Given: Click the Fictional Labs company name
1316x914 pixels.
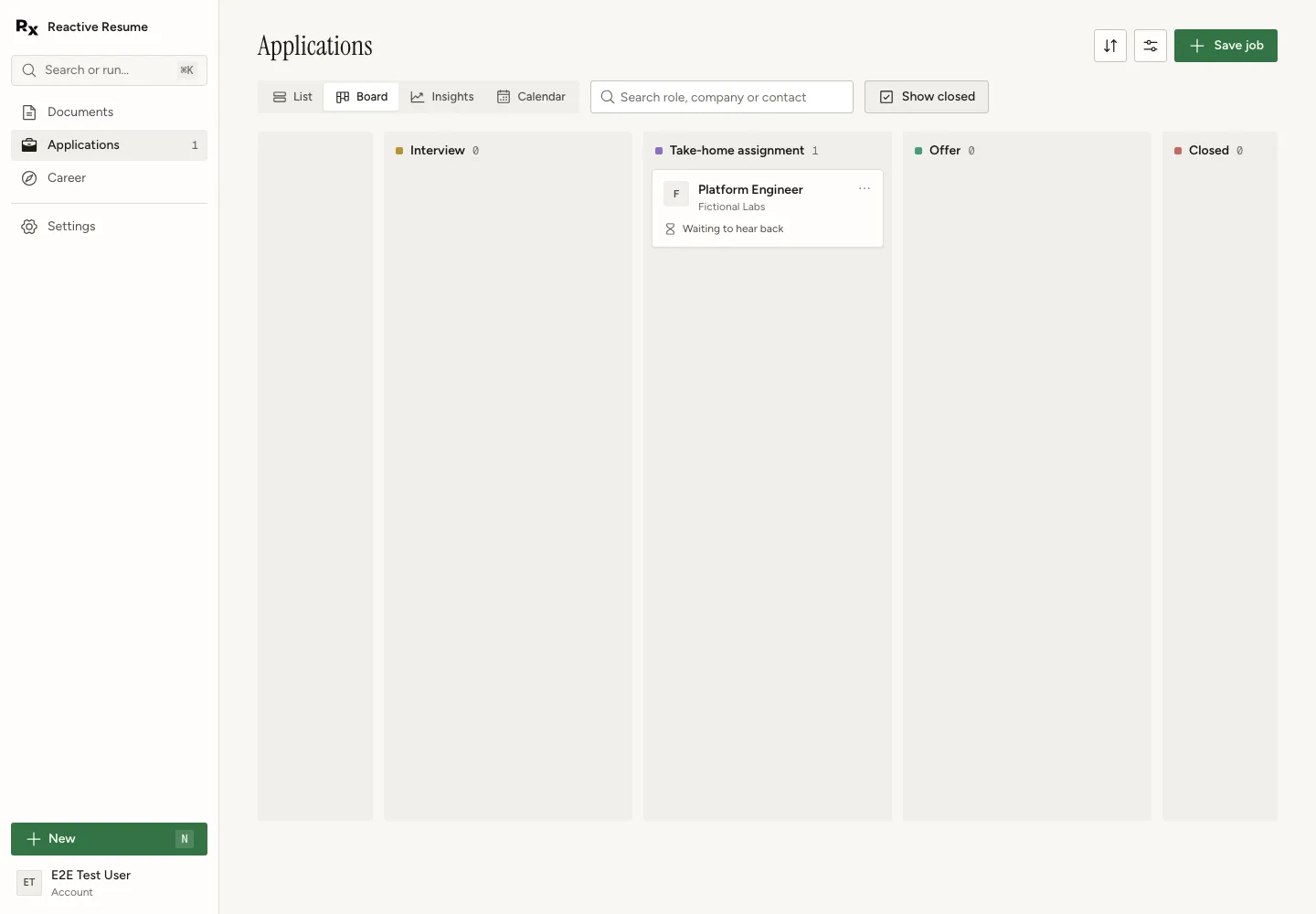Looking at the screenshot, I should (x=731, y=207).
